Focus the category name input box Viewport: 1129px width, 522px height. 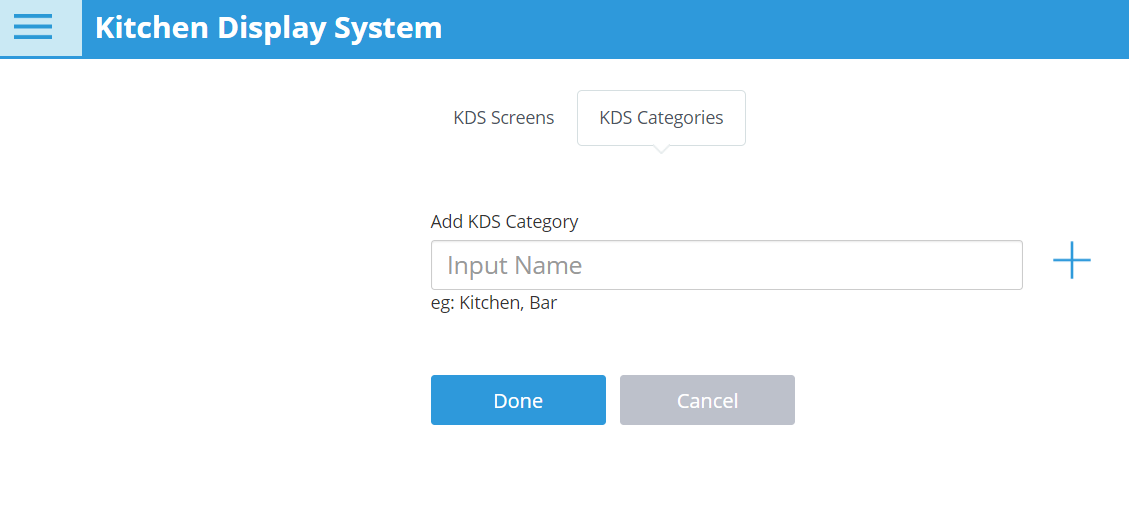coord(727,265)
